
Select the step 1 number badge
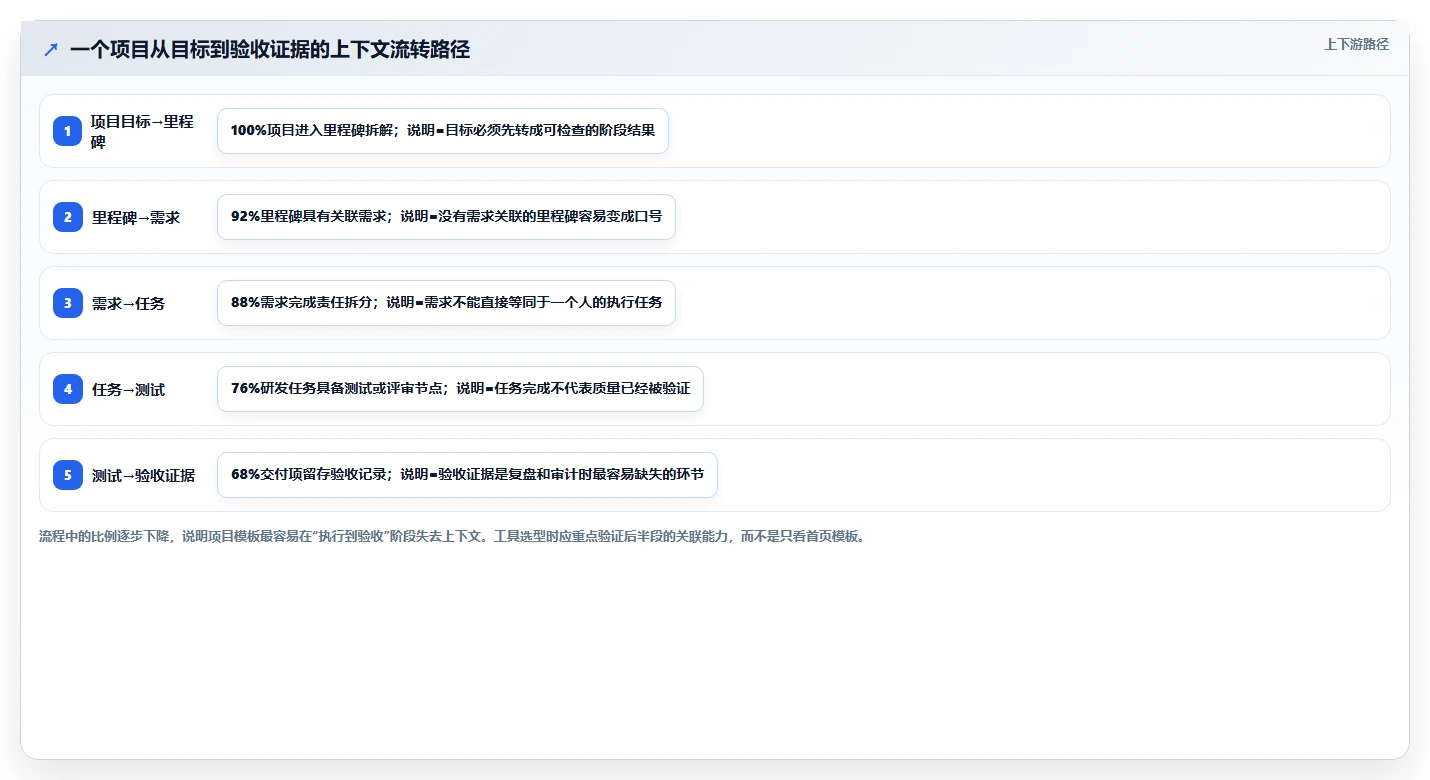tap(68, 131)
